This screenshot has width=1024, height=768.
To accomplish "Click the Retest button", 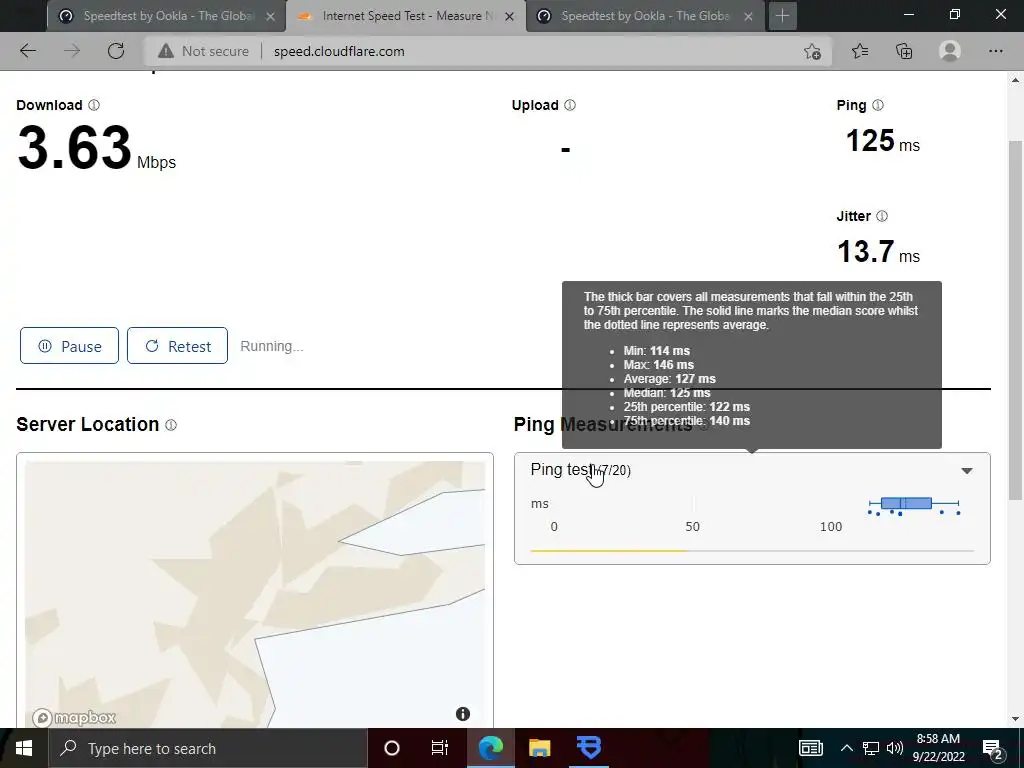I will pos(177,345).
